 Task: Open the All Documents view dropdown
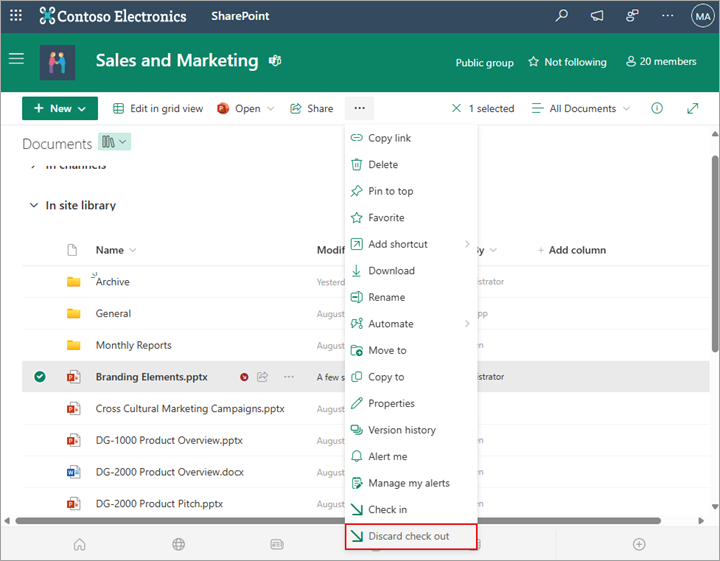[x=581, y=108]
